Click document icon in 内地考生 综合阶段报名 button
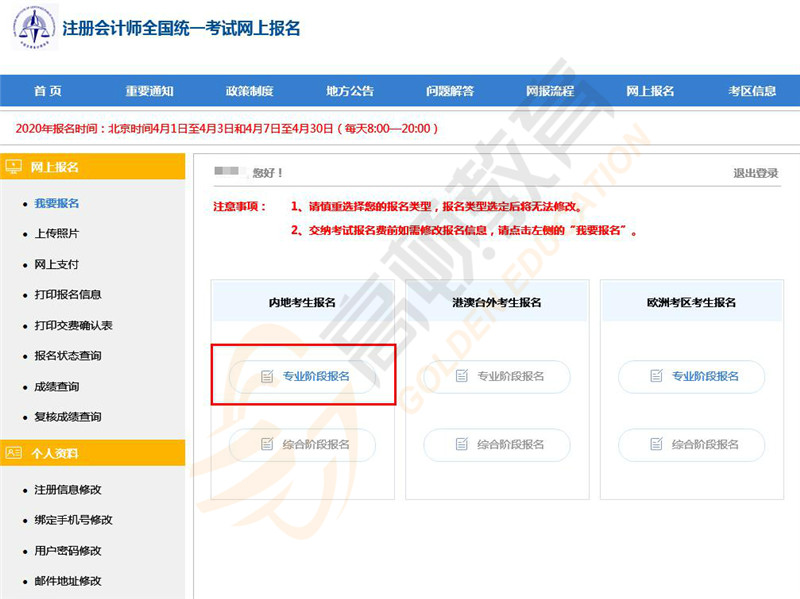Viewport: 800px width, 599px height. coord(267,445)
